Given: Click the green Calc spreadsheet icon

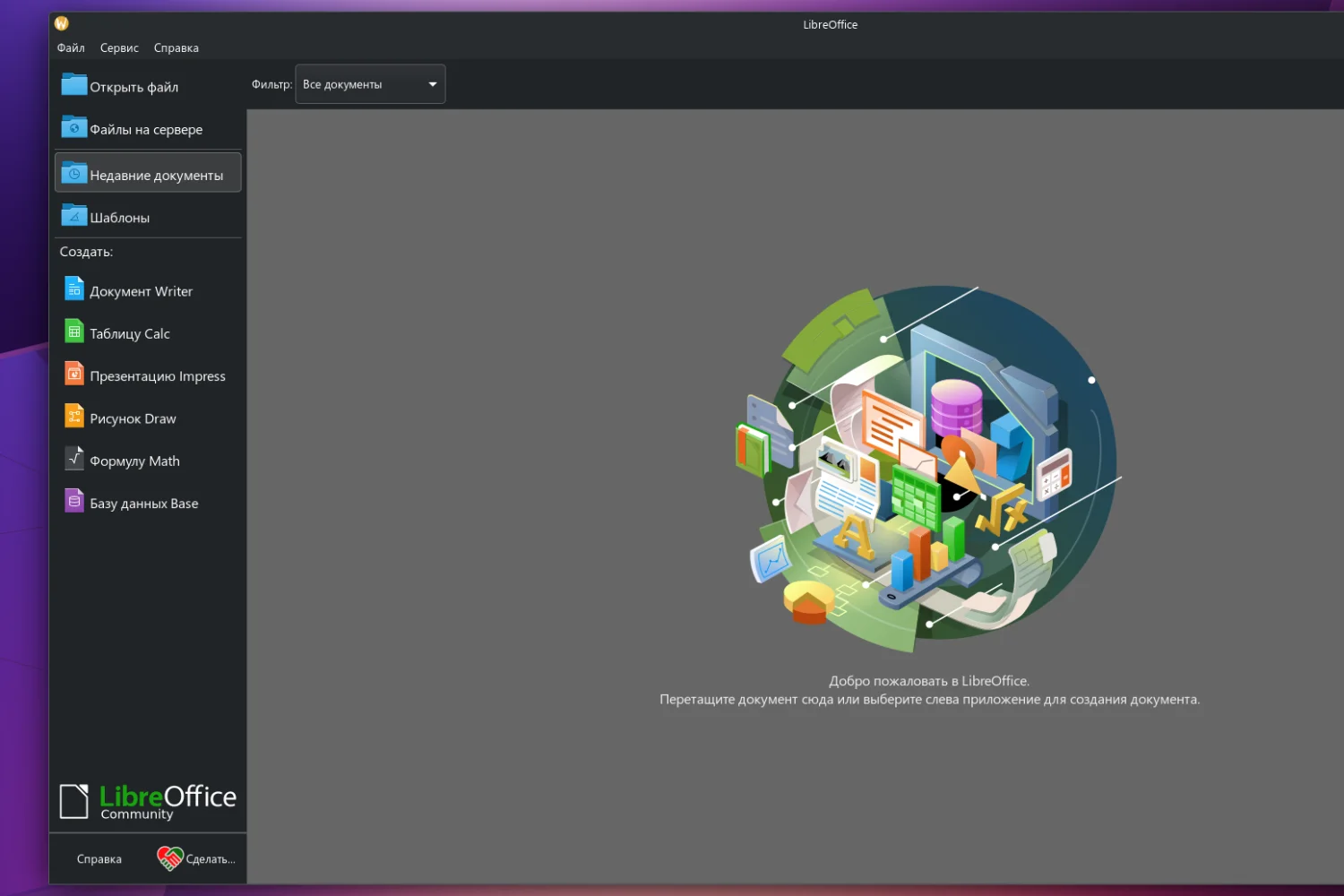Looking at the screenshot, I should 74,332.
